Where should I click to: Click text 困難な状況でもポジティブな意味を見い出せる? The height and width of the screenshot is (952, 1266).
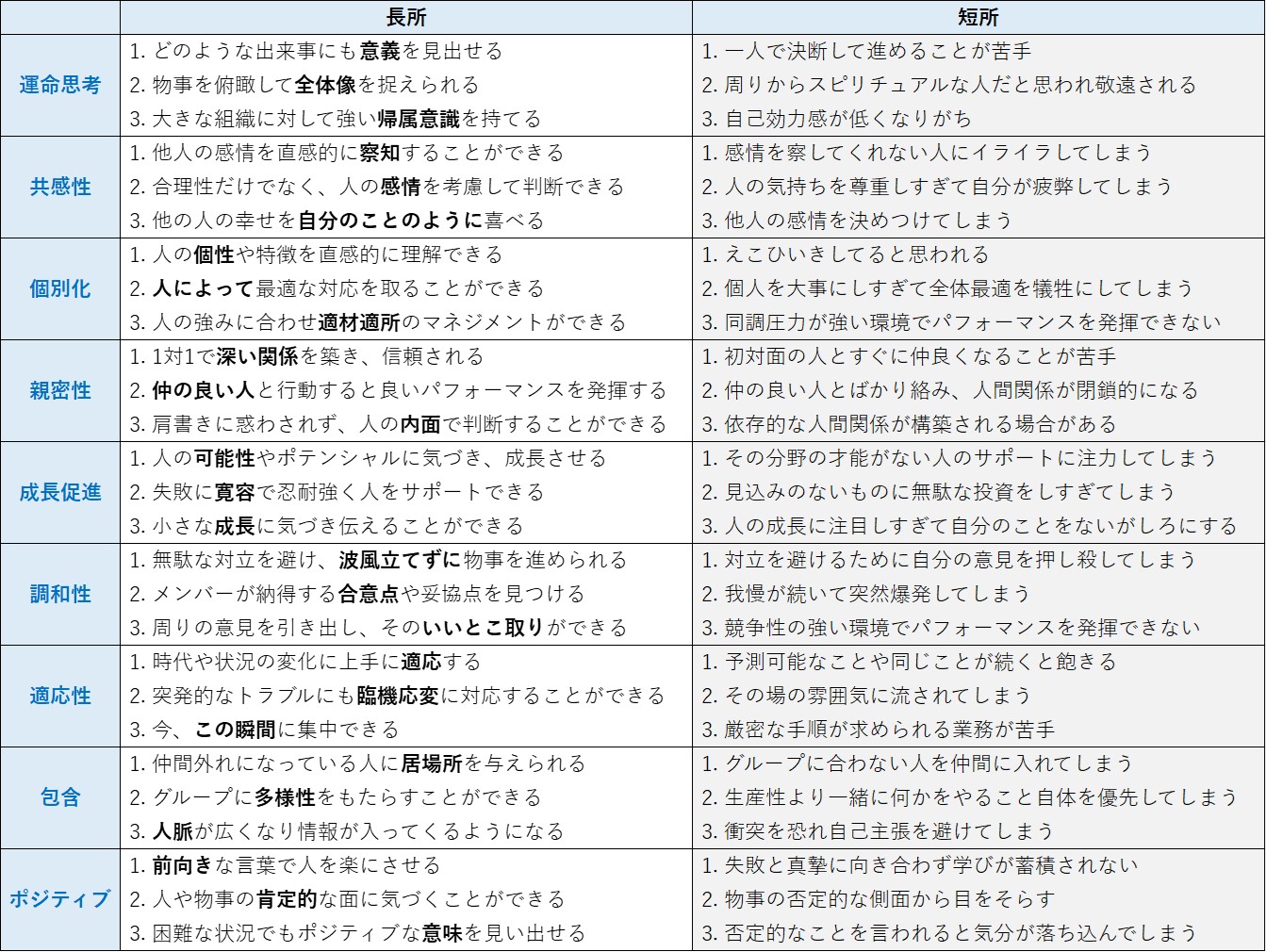tap(369, 933)
